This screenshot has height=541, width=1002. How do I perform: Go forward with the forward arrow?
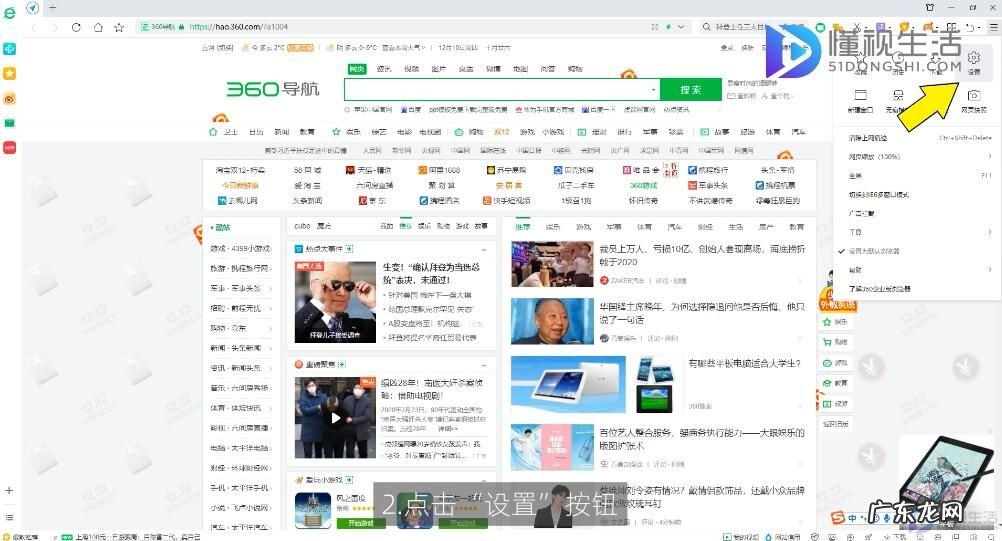54,27
